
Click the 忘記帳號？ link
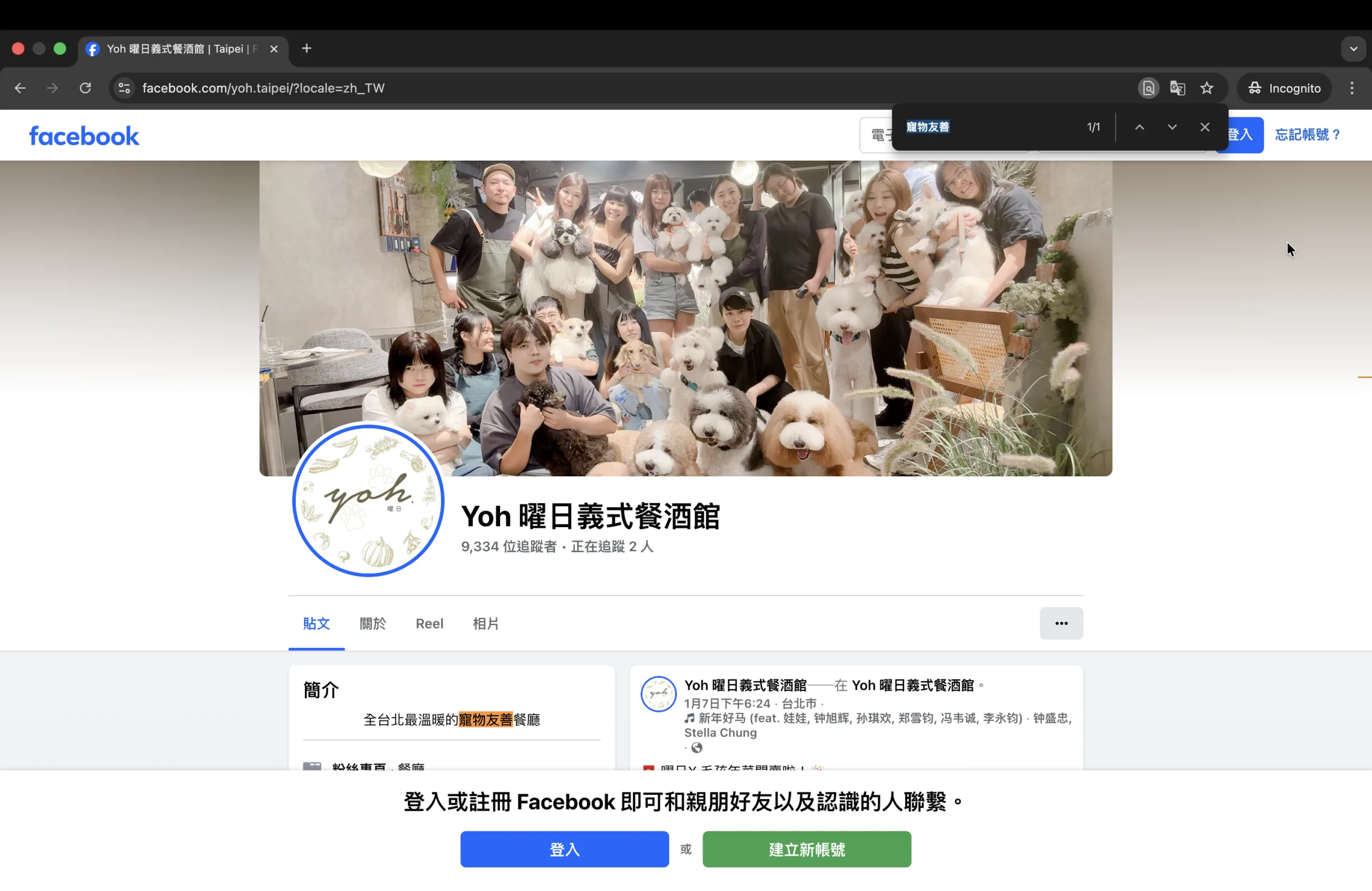coord(1307,135)
